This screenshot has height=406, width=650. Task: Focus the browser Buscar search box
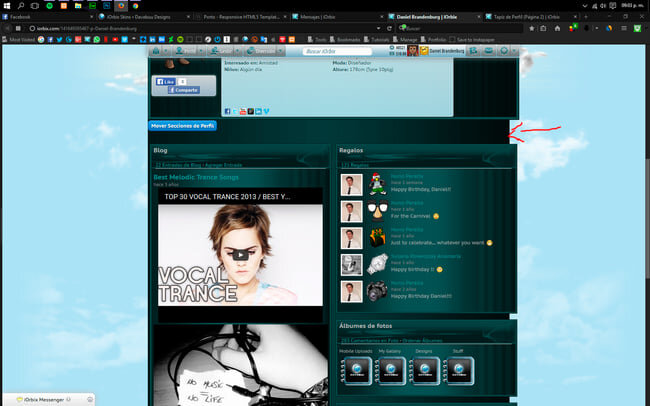(460, 29)
